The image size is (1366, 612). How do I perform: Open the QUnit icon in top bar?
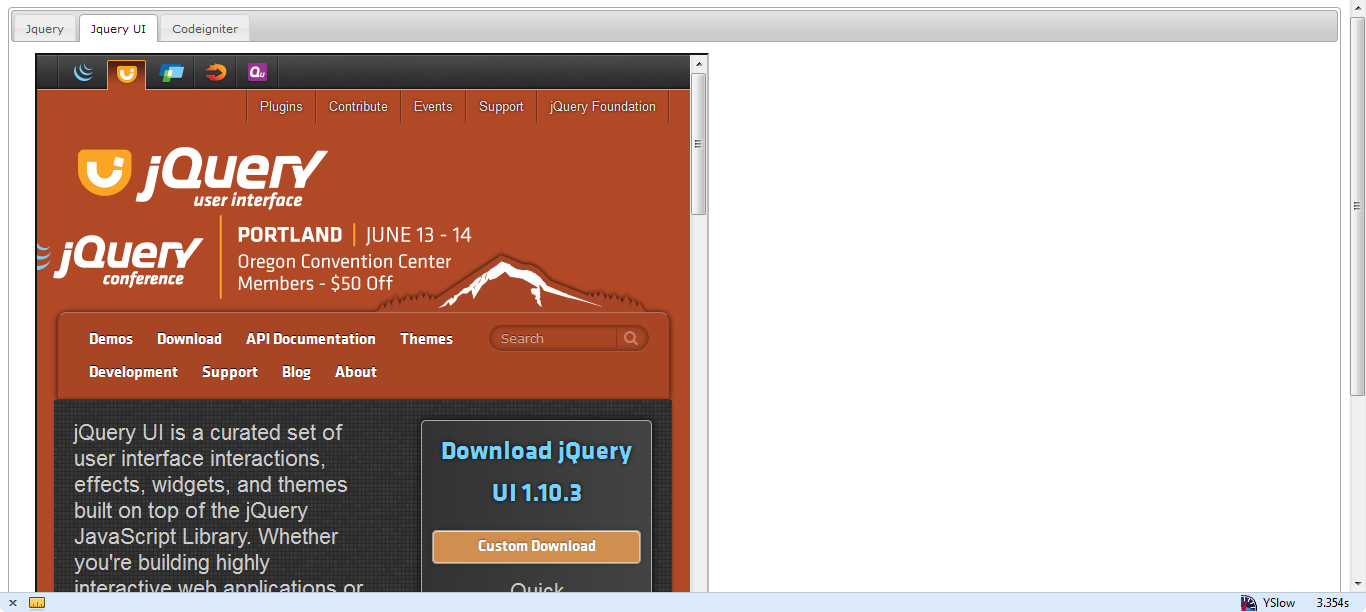[x=258, y=72]
